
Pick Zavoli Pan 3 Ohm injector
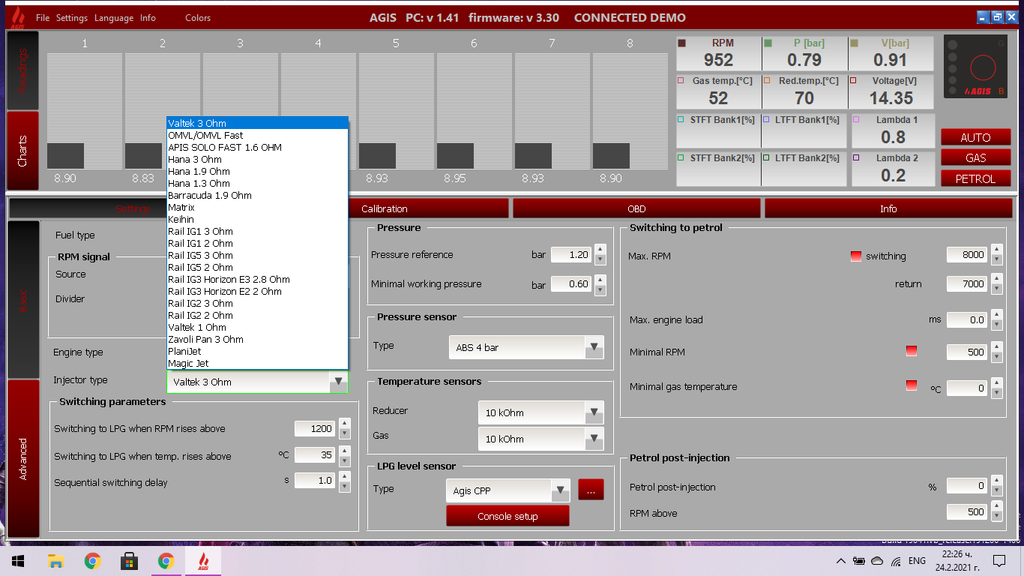[x=257, y=339]
